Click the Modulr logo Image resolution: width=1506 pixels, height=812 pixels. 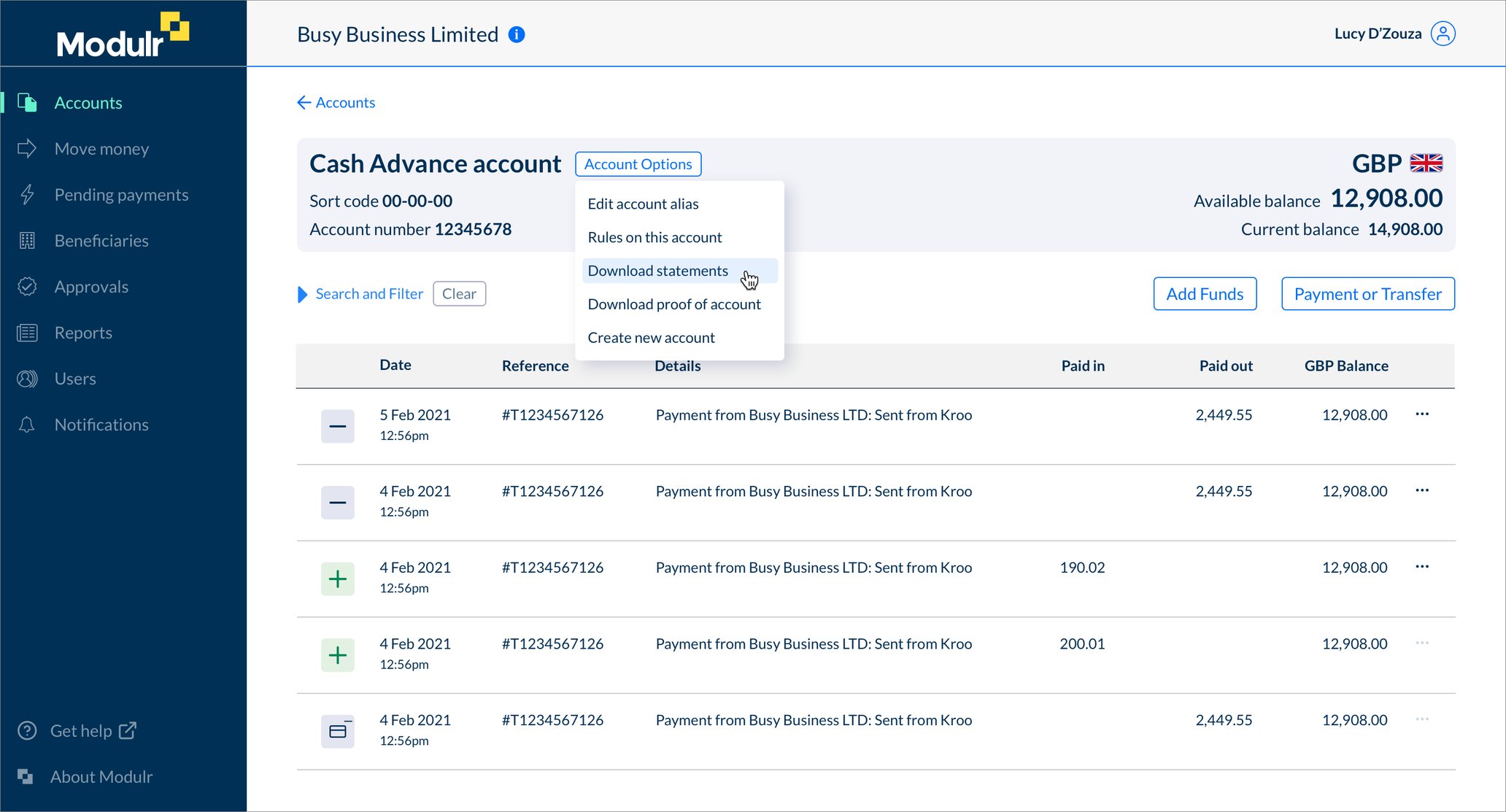[123, 34]
